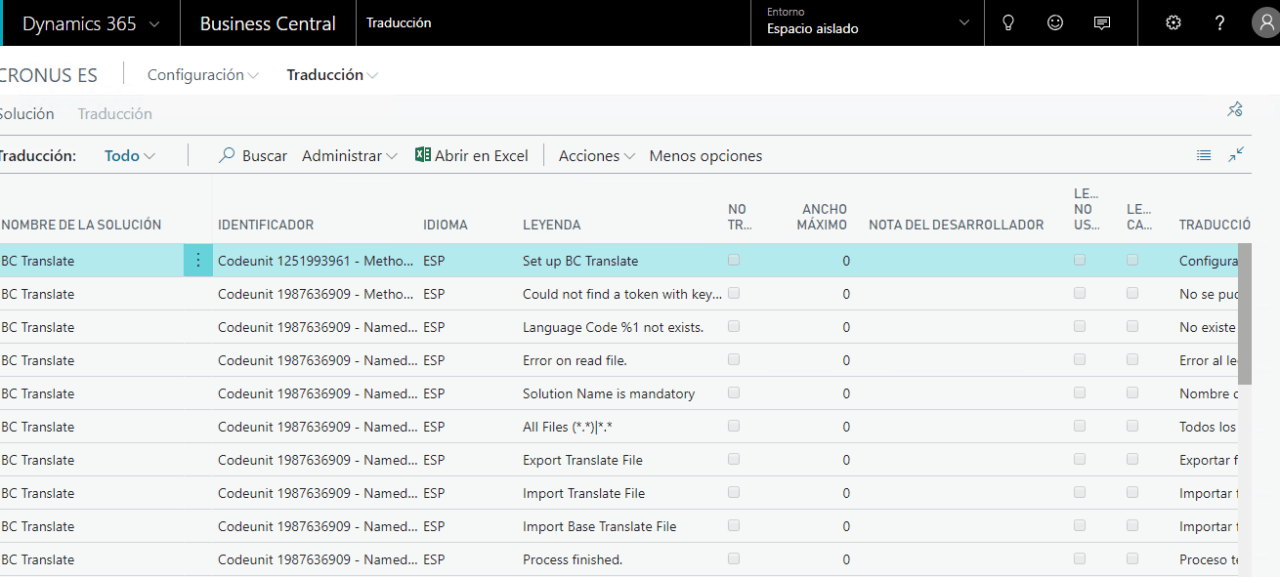The image size is (1280, 577).
Task: Click the Nota del desarrollador column header
Action: [x=956, y=225]
